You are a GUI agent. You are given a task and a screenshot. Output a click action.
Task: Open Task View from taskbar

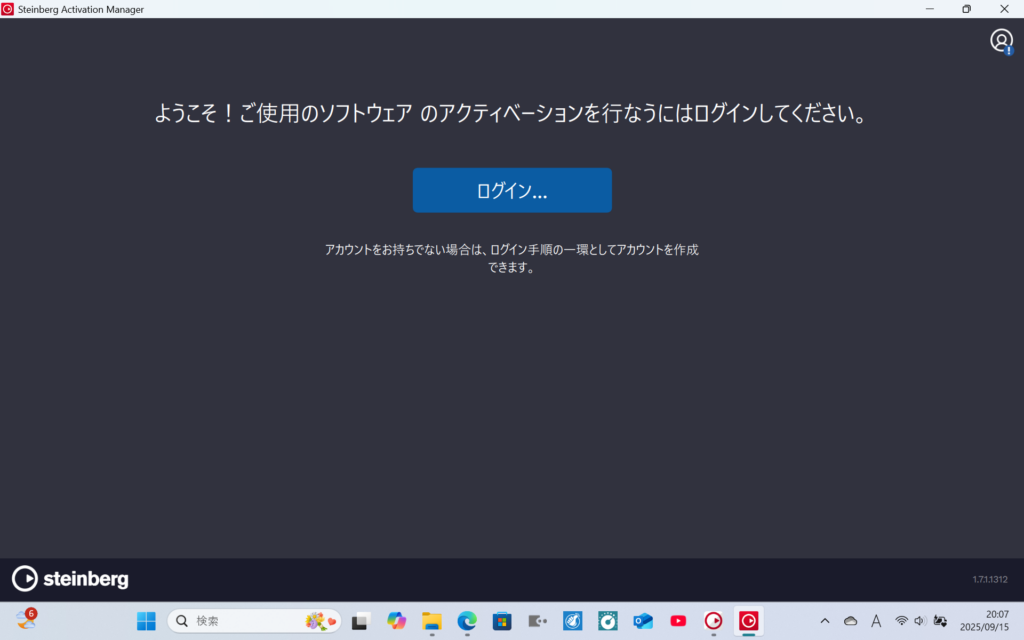360,621
